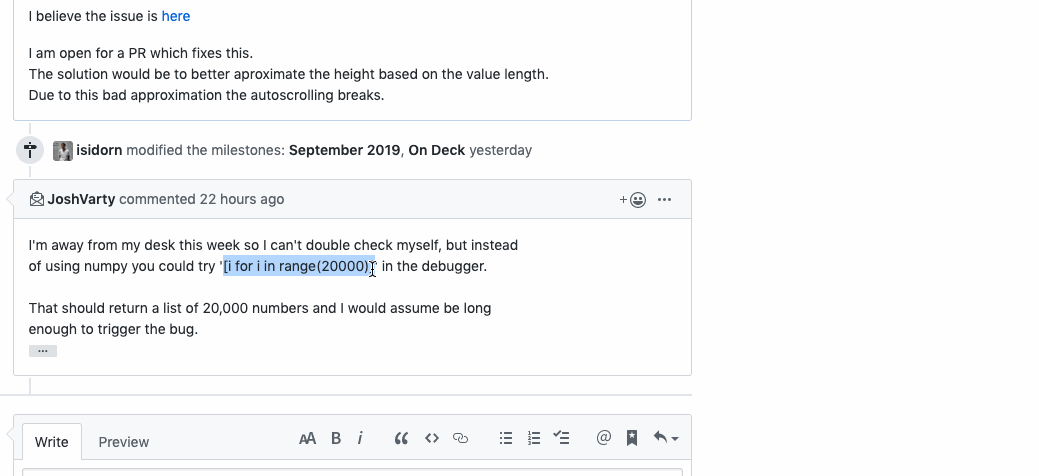Insert a quote block
Screen dimensions: 1039x476
pyautogui.click(x=401, y=438)
